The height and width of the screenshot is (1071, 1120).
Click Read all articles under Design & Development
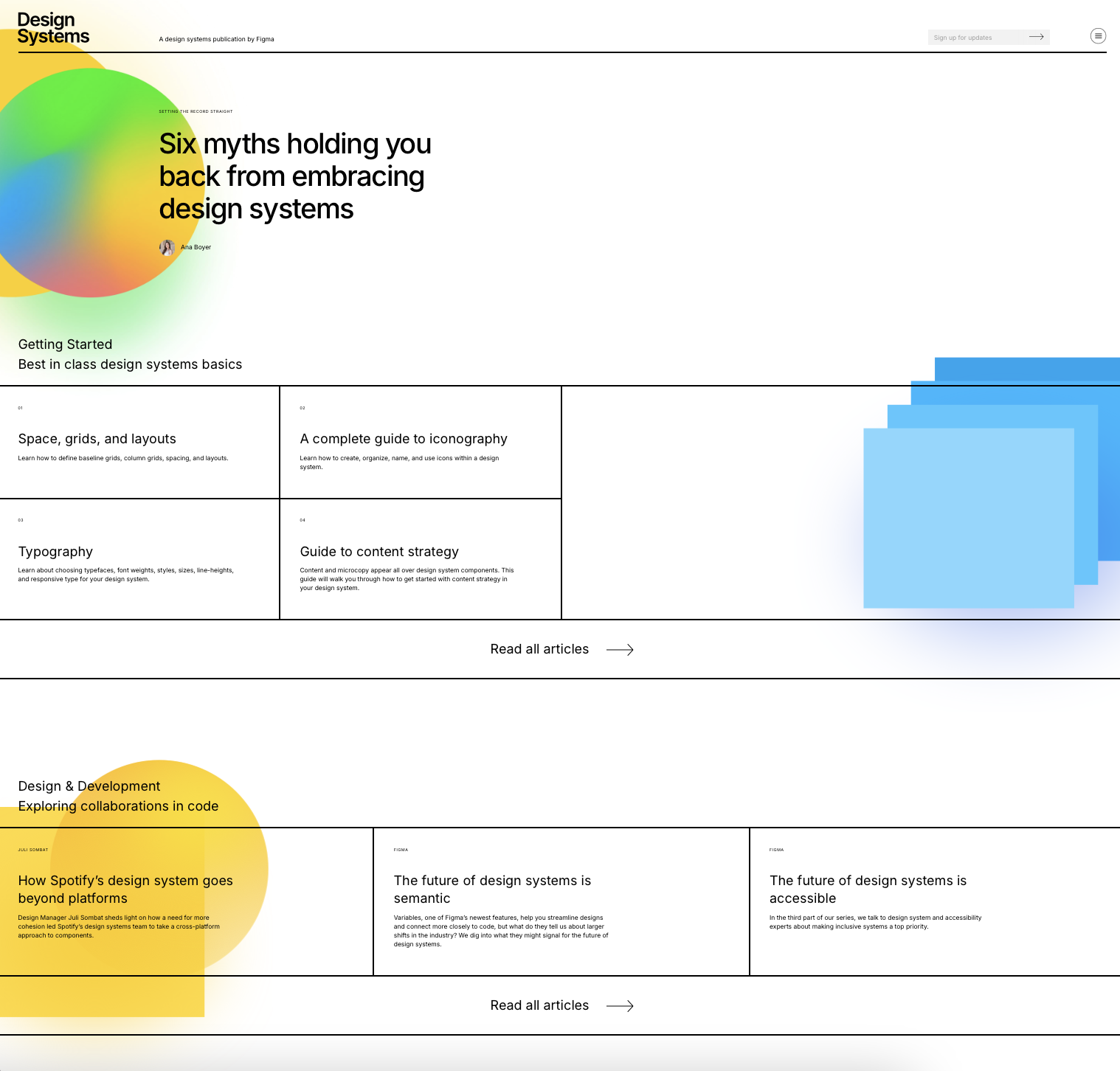(539, 1005)
